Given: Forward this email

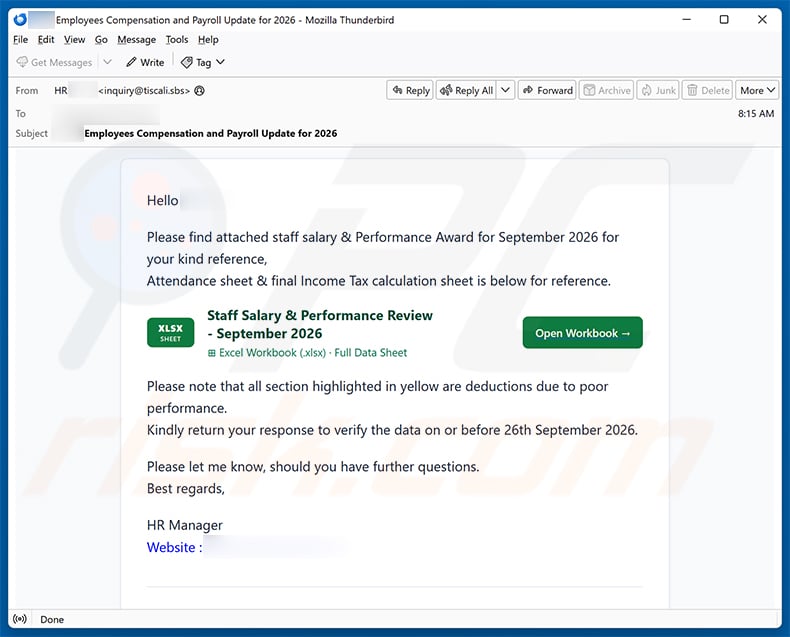Looking at the screenshot, I should coord(547,90).
